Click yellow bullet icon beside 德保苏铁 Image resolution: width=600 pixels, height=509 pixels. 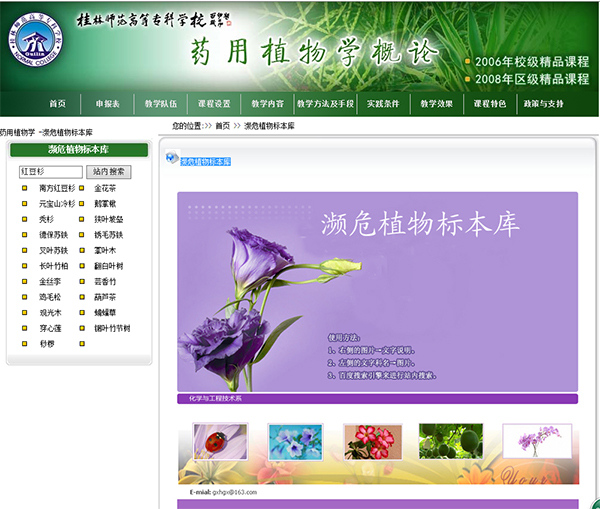tap(26, 234)
